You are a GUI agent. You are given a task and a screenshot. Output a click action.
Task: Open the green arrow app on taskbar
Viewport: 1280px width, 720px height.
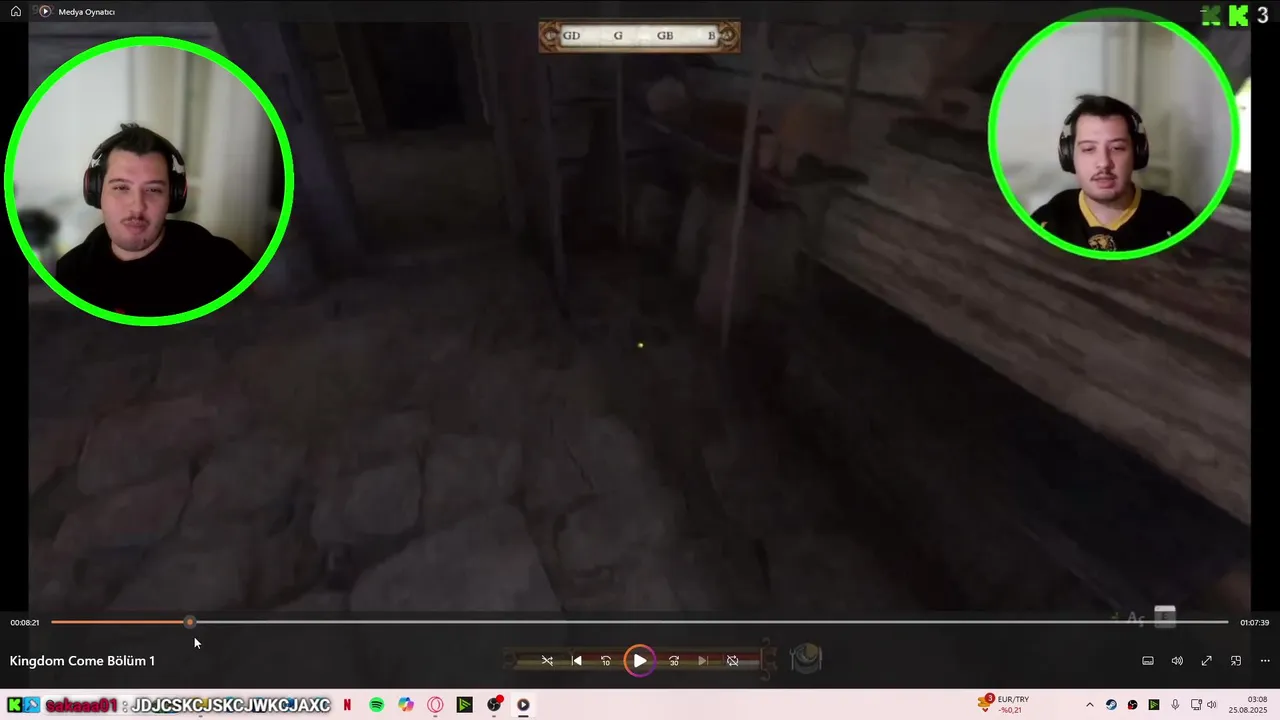[464, 705]
